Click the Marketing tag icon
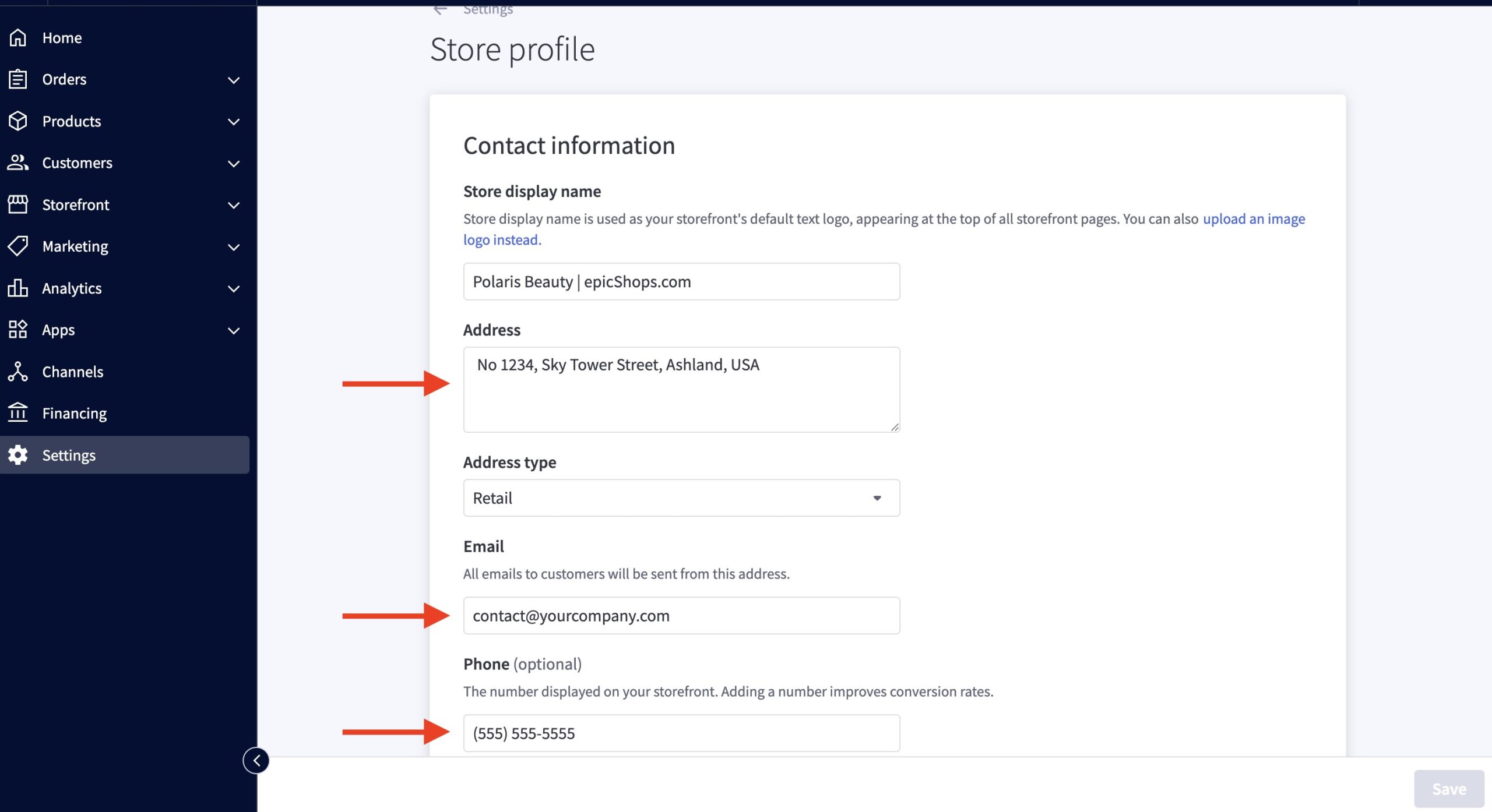The height and width of the screenshot is (812, 1492). click(17, 246)
